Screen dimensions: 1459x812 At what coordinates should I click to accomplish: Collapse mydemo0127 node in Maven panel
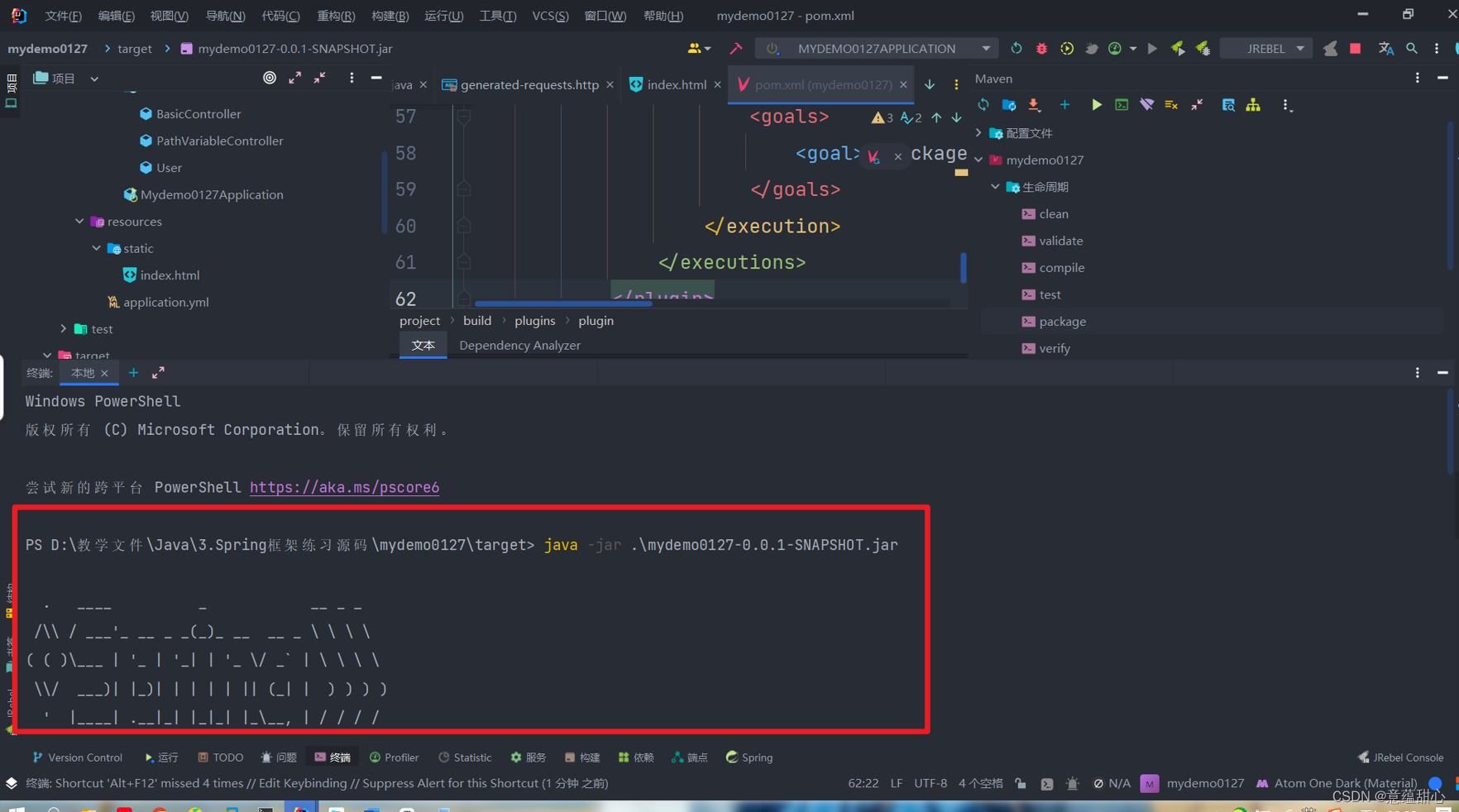pos(979,160)
